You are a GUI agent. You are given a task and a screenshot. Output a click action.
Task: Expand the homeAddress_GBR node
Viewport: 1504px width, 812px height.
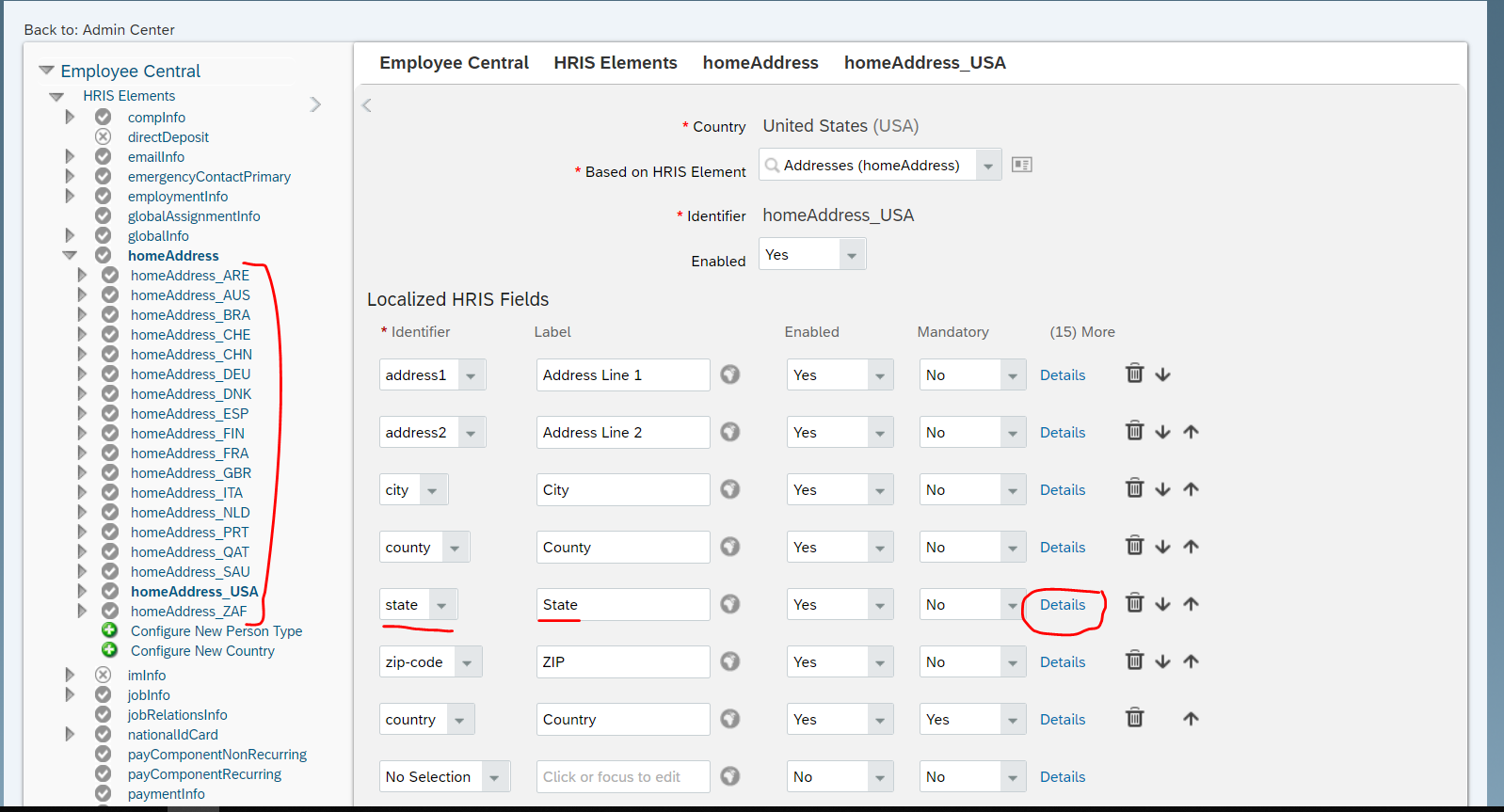click(82, 472)
